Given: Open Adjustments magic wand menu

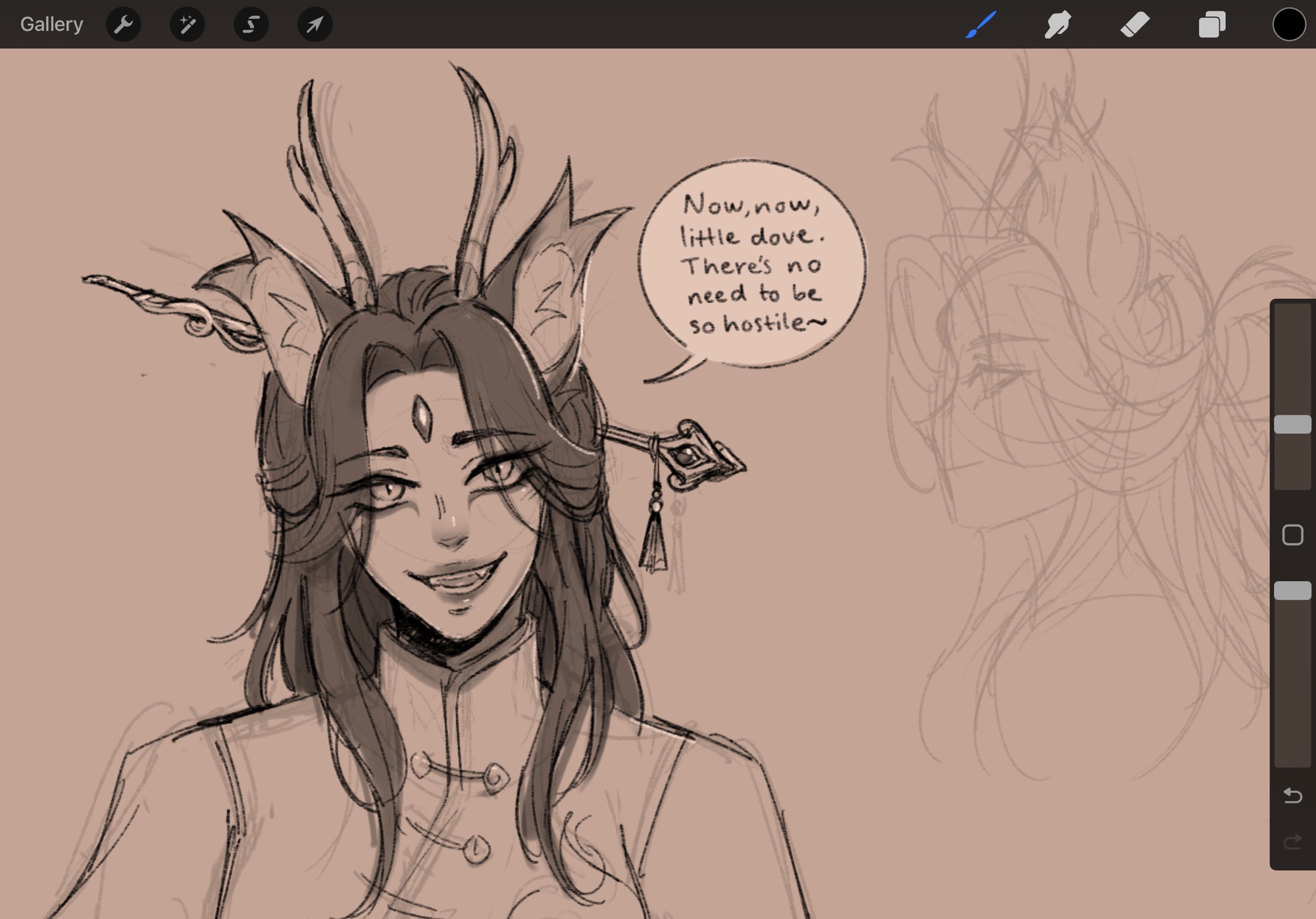Looking at the screenshot, I should tap(187, 24).
